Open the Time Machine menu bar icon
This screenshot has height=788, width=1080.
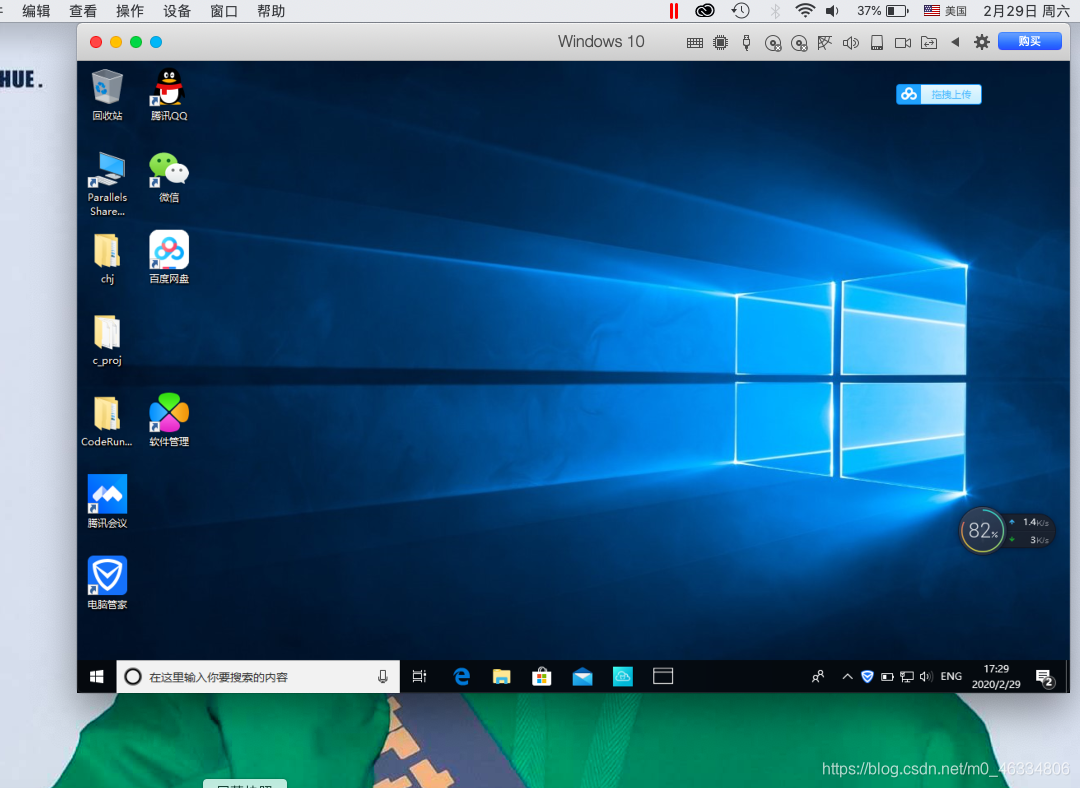click(740, 10)
